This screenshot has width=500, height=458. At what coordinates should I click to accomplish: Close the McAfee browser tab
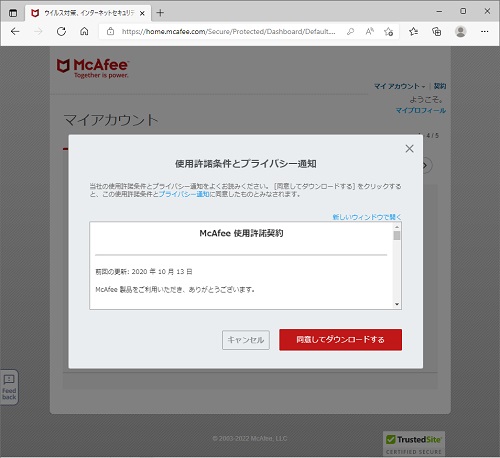point(142,13)
